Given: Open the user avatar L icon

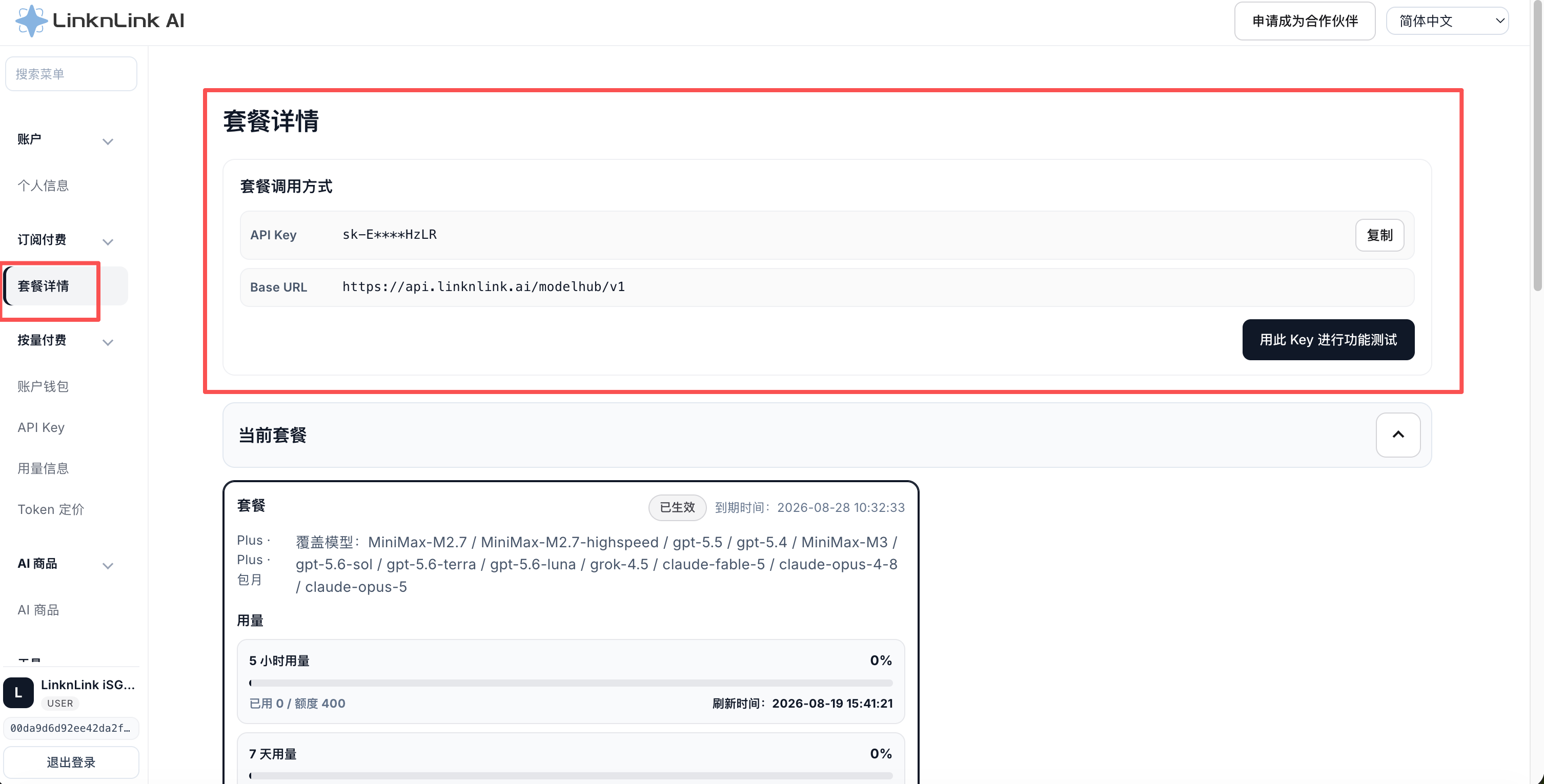Looking at the screenshot, I should point(18,692).
